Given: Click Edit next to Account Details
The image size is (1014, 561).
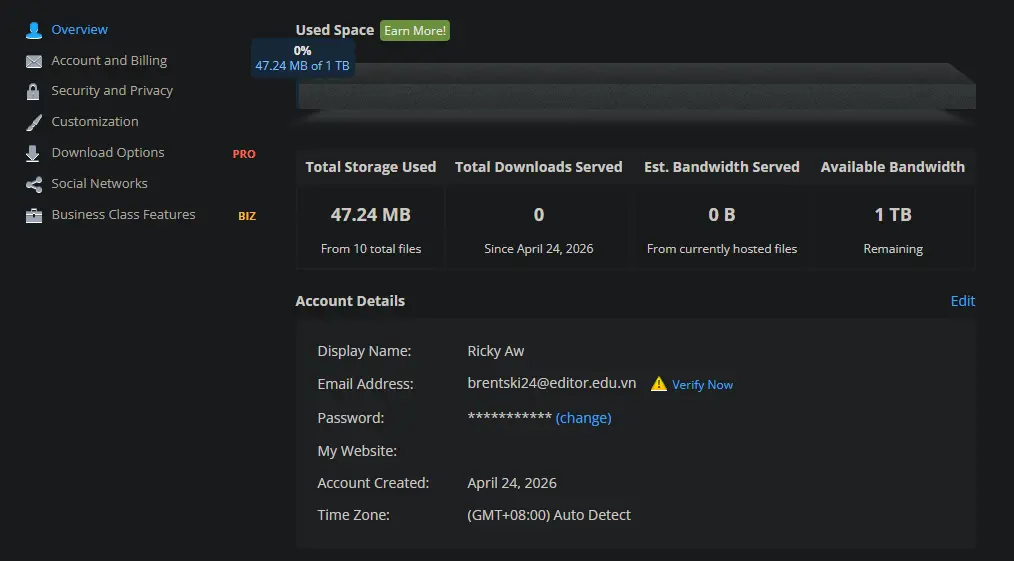Looking at the screenshot, I should pos(962,301).
